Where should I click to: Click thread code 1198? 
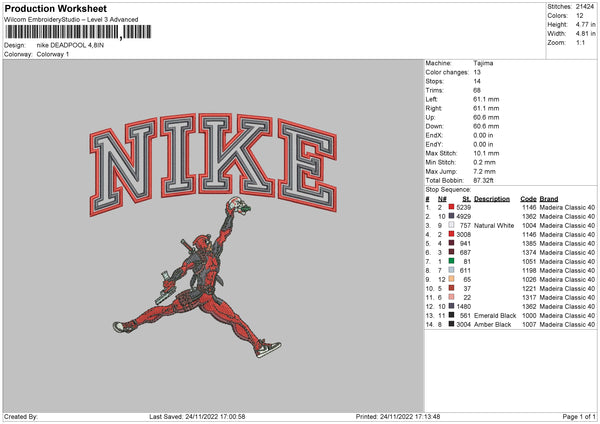click(529, 271)
